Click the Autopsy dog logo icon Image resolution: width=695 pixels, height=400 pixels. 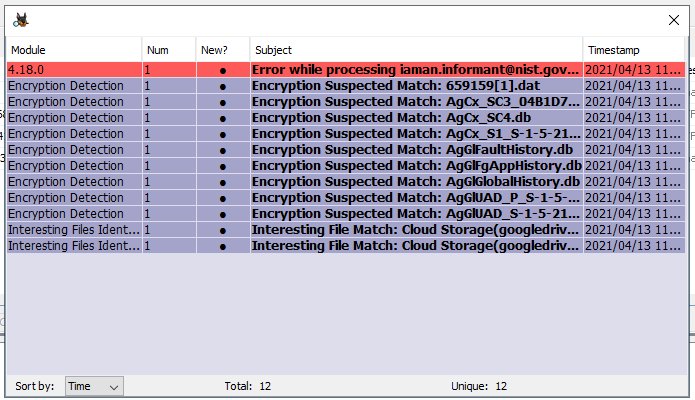click(x=21, y=20)
